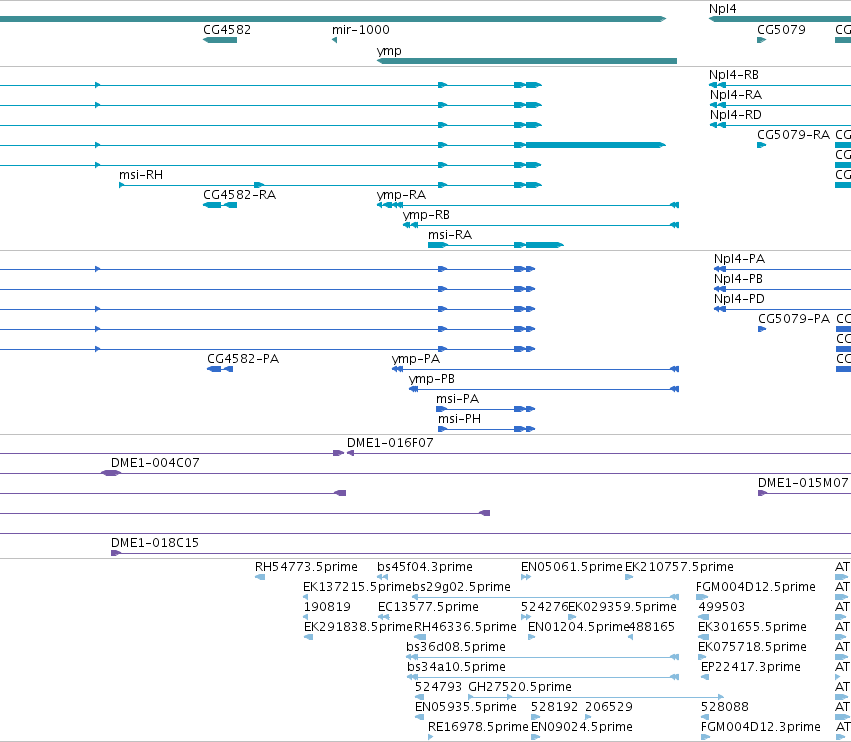This screenshot has height=742, width=851.
Task: Select the RE16978.5prime EST label
Action: click(x=478, y=727)
